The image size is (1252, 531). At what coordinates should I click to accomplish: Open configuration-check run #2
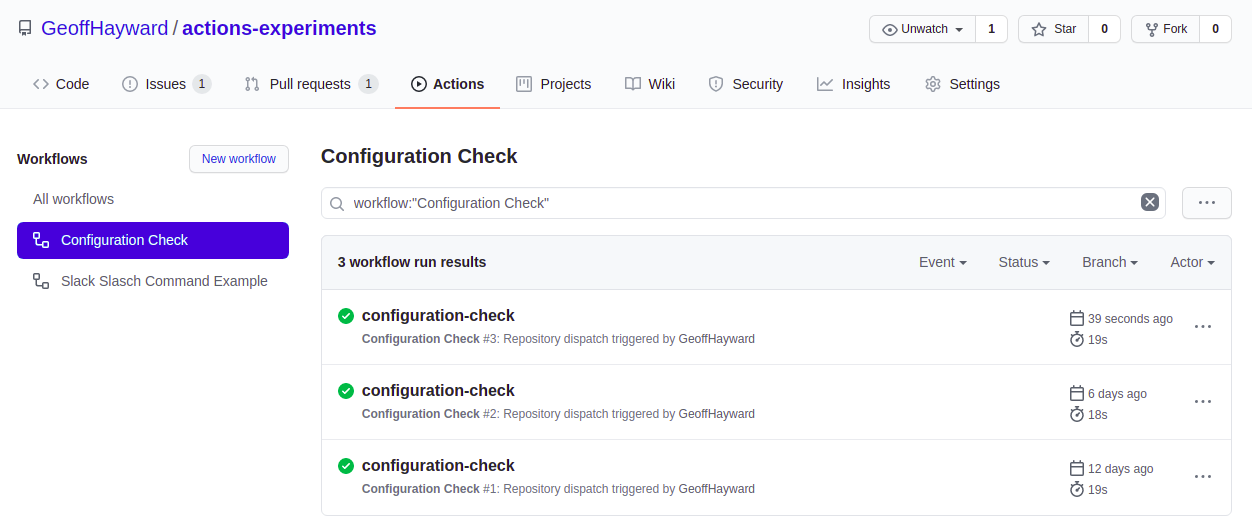coord(438,391)
